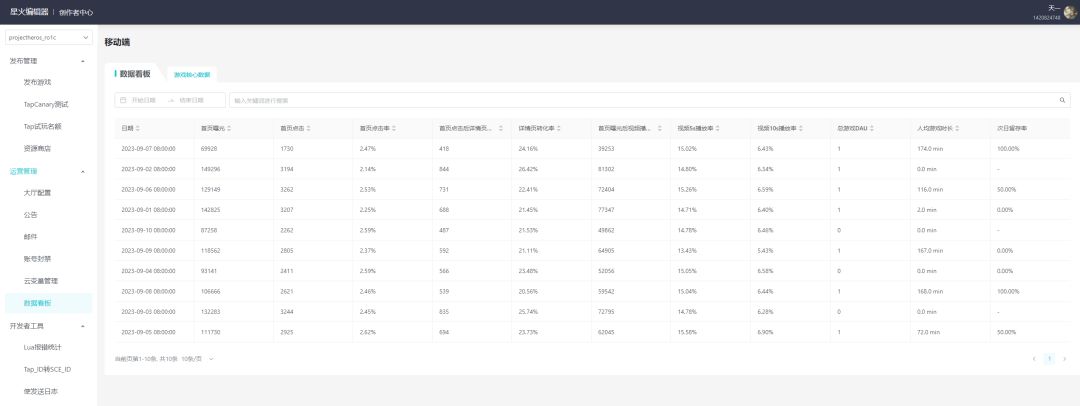The width and height of the screenshot is (1080, 406).
Task: Click the 移动端 page title
Action: [117, 42]
